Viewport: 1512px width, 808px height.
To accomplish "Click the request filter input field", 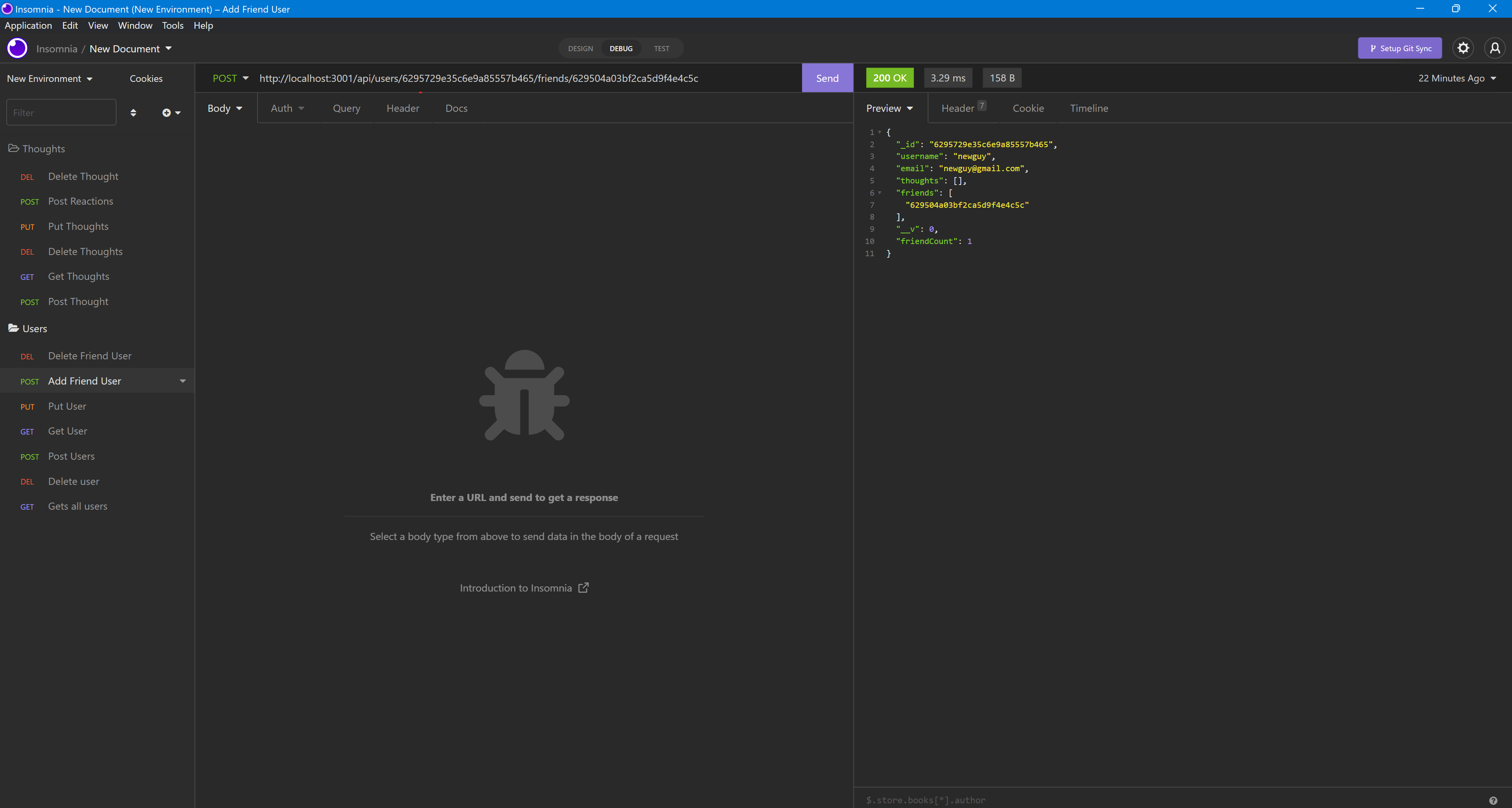I will click(61, 112).
